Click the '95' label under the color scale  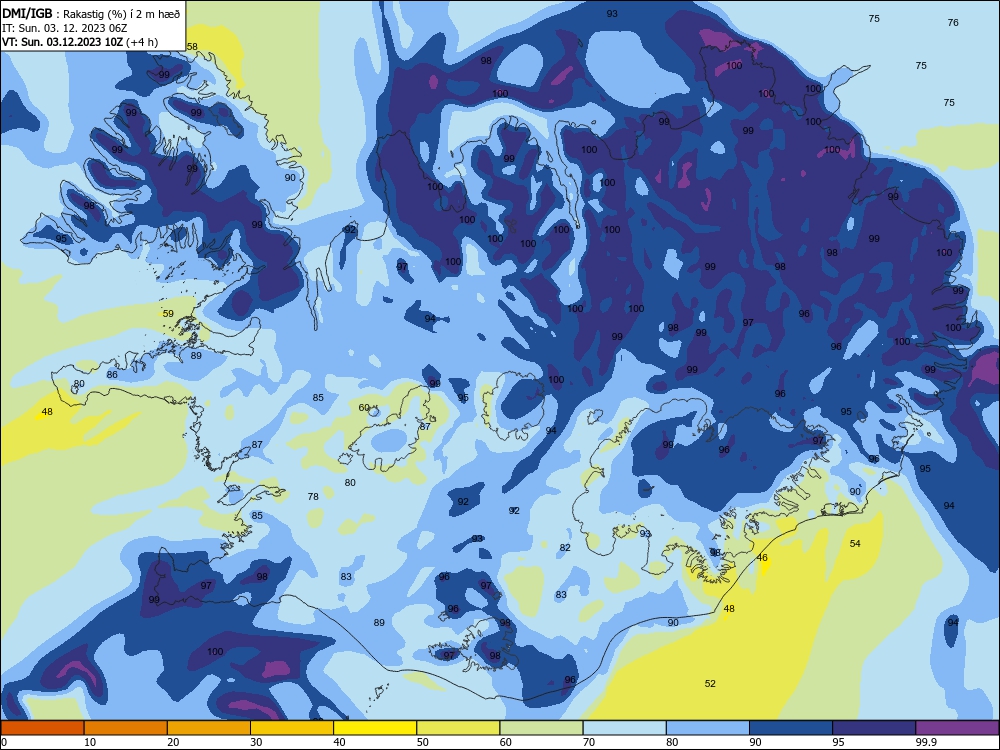coord(839,742)
